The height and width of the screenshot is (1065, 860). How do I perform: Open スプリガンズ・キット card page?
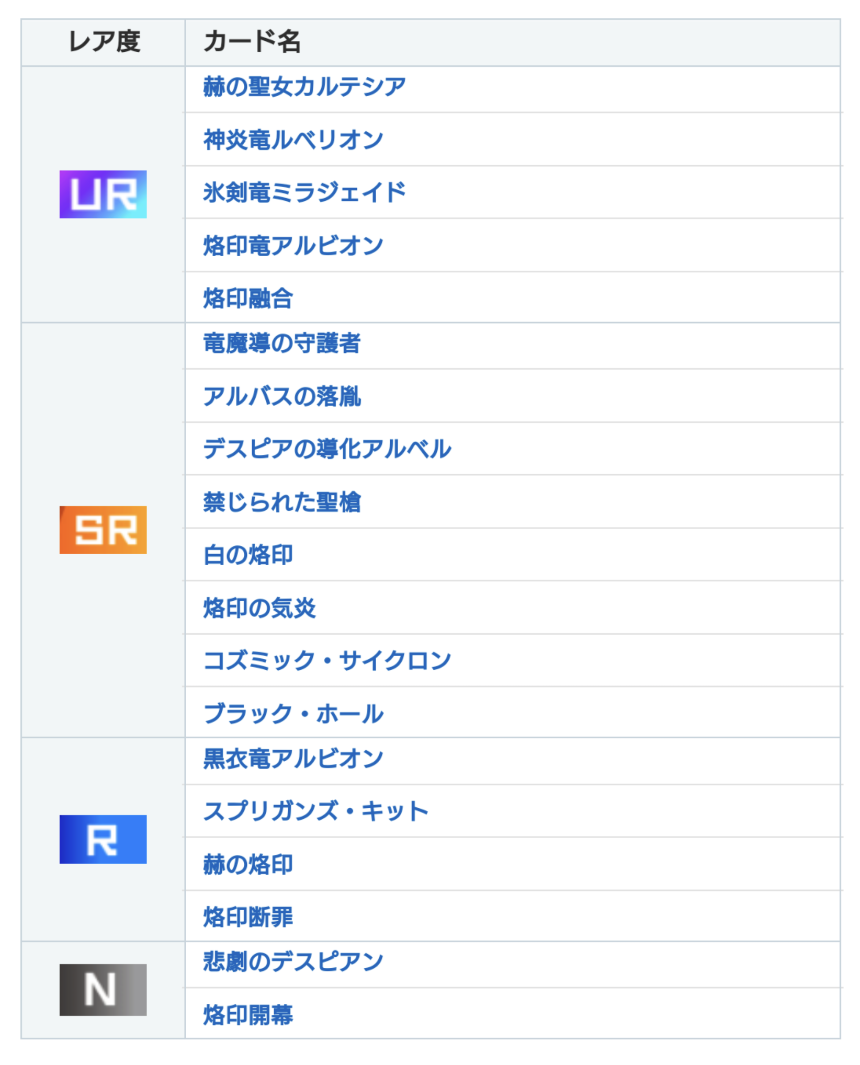316,811
